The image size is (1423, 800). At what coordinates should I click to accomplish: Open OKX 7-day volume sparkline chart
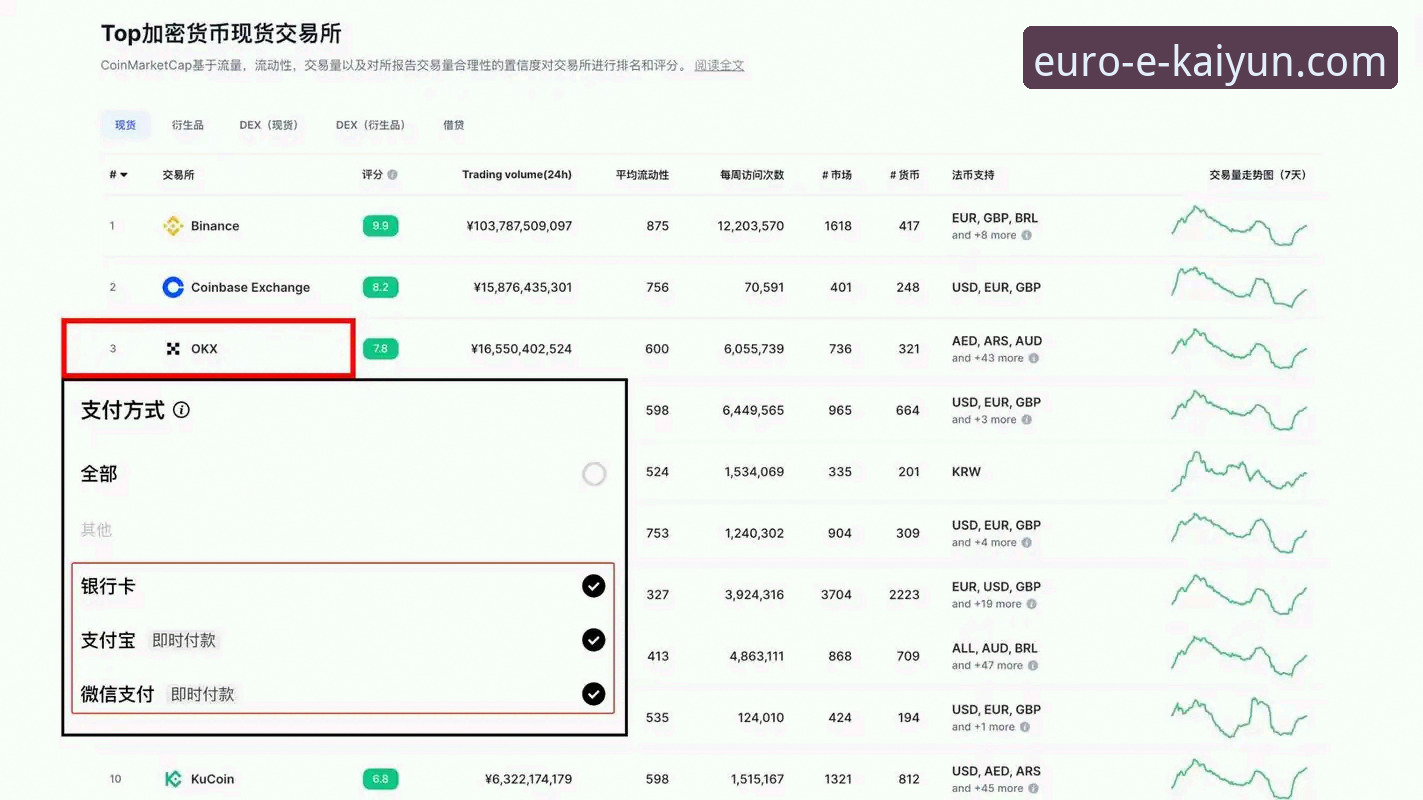(x=1239, y=349)
